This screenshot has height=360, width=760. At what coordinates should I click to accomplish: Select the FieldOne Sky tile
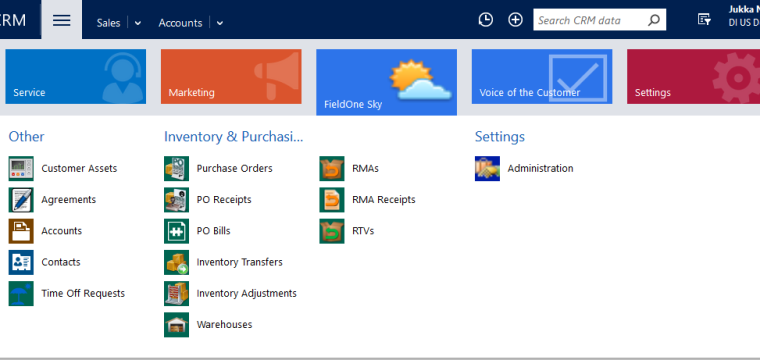(x=386, y=82)
